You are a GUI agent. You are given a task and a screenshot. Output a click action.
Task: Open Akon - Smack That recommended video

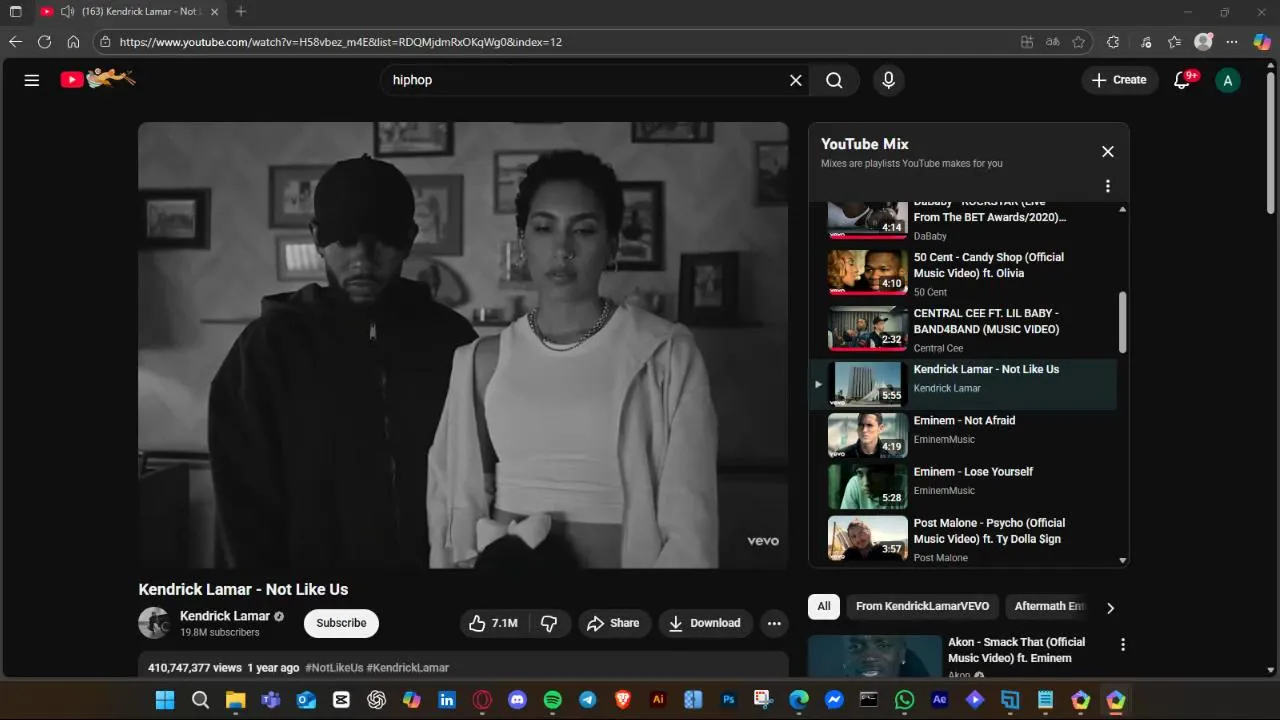pyautogui.click(x=1016, y=650)
